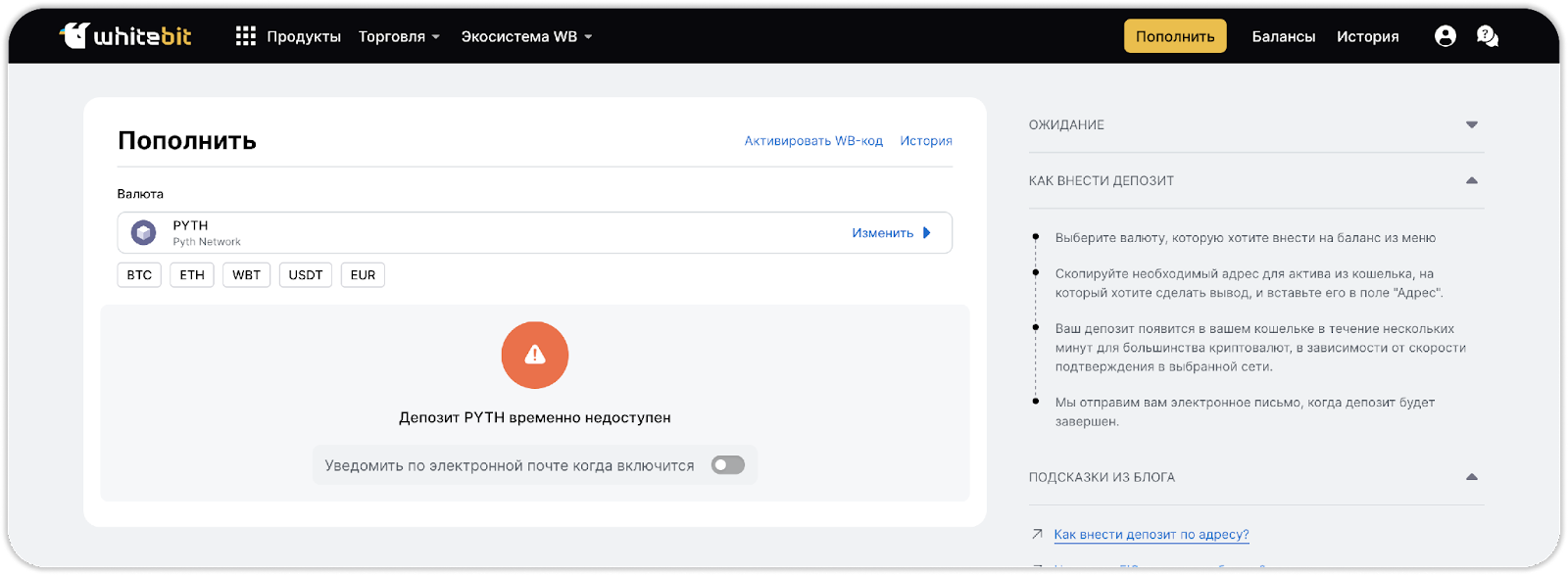
Task: Open История in the top navigation bar
Action: pos(1367,36)
